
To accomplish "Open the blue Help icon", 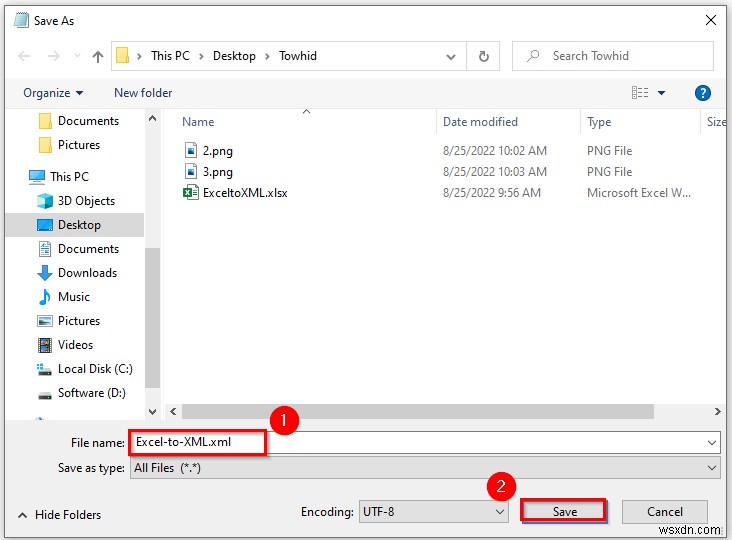I will (703, 93).
